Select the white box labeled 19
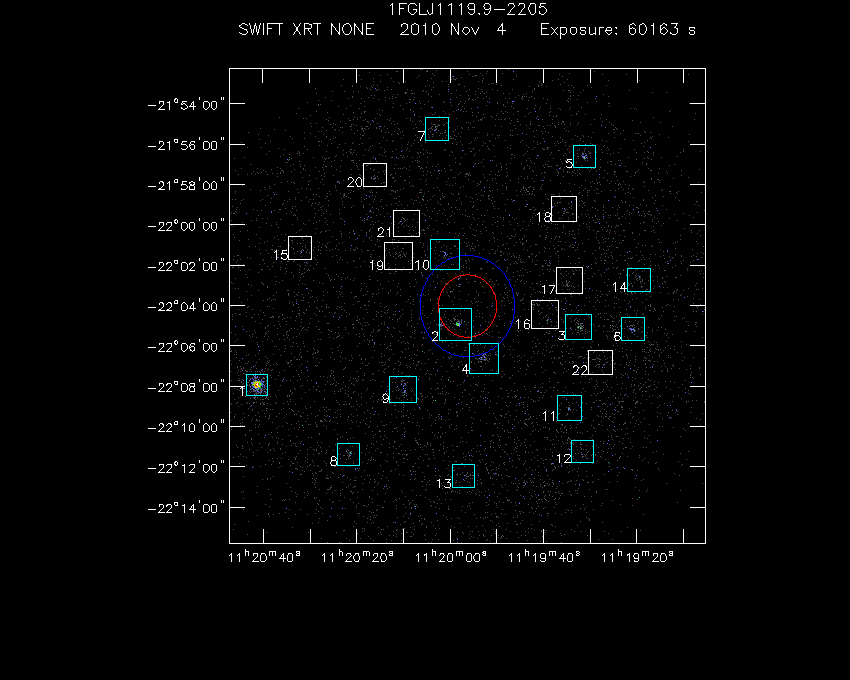Screen dimensions: 850x680 pos(398,256)
